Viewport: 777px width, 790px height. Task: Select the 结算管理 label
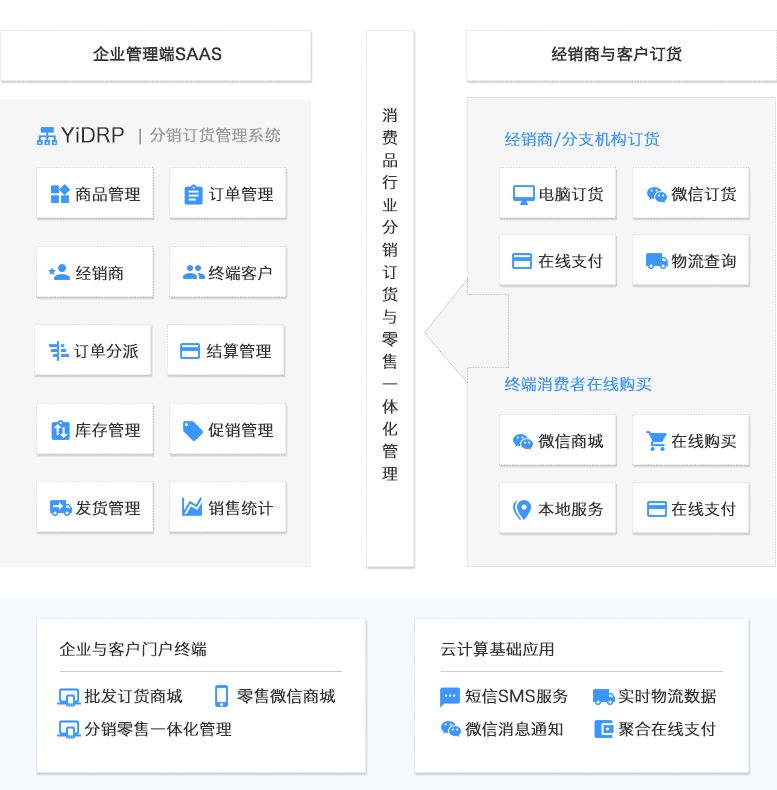pos(239,351)
